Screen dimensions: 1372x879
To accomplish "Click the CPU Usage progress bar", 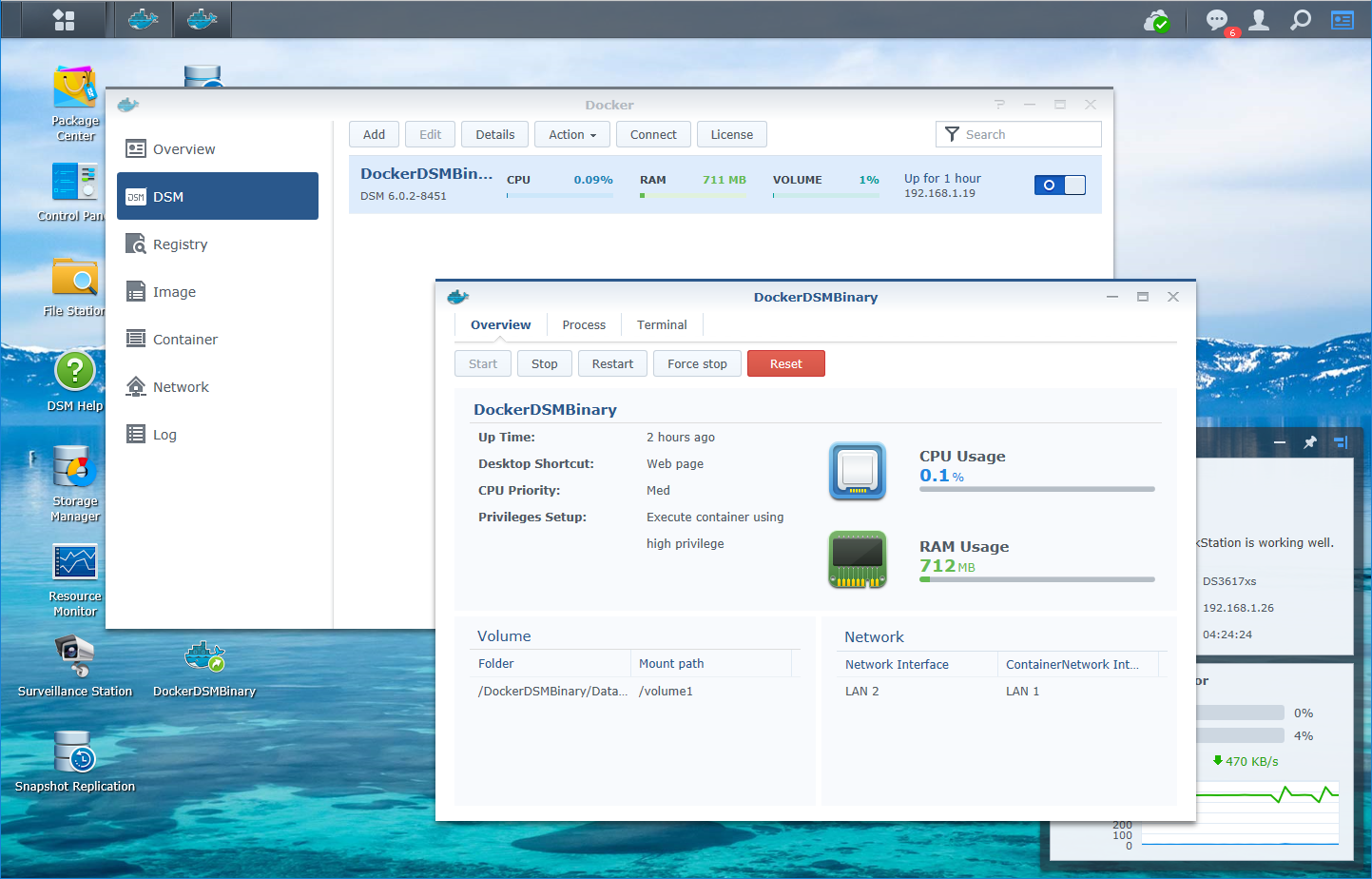I will pyautogui.click(x=1037, y=489).
